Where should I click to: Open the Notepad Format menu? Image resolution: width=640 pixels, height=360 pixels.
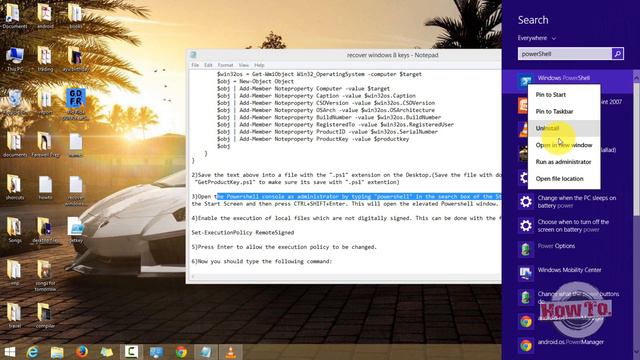pos(225,65)
